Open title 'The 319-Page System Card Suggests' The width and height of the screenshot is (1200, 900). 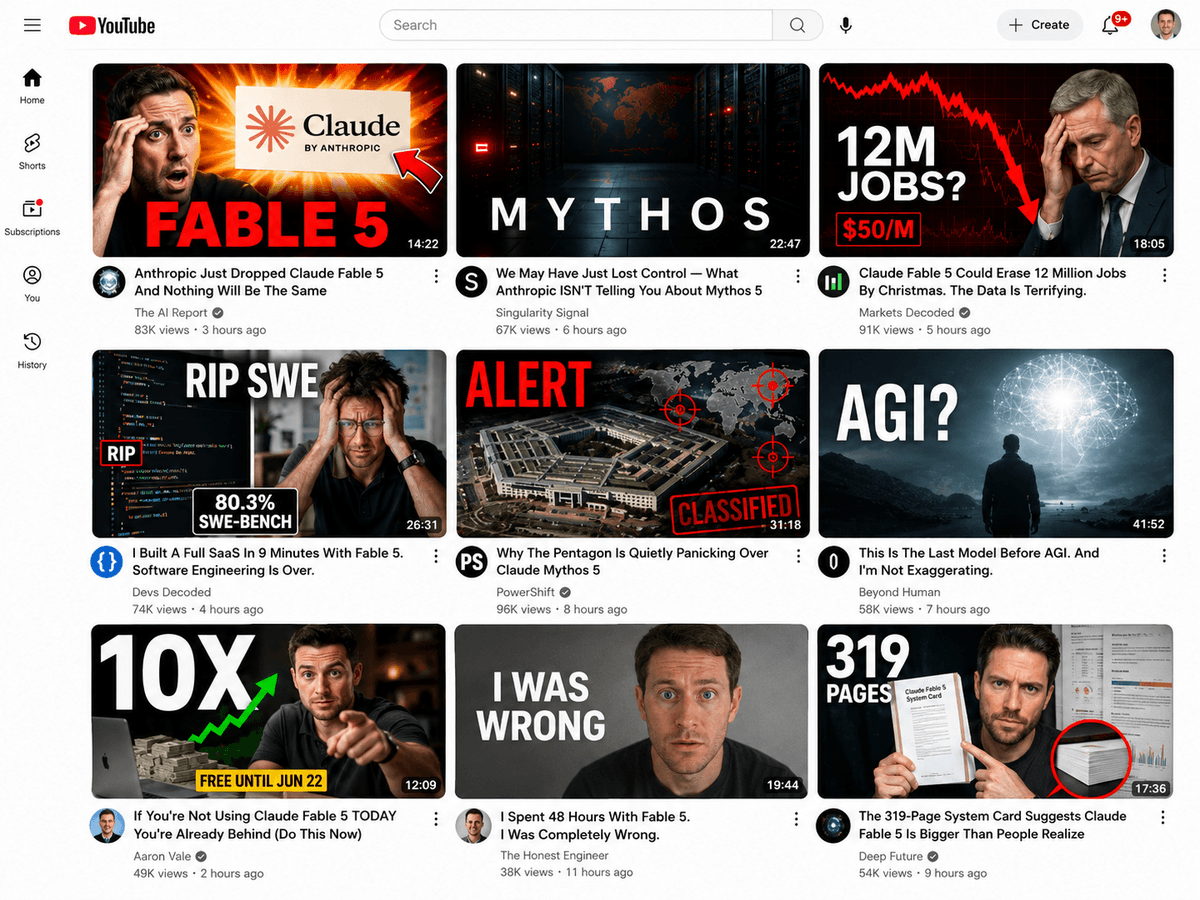pyautogui.click(x=992, y=825)
